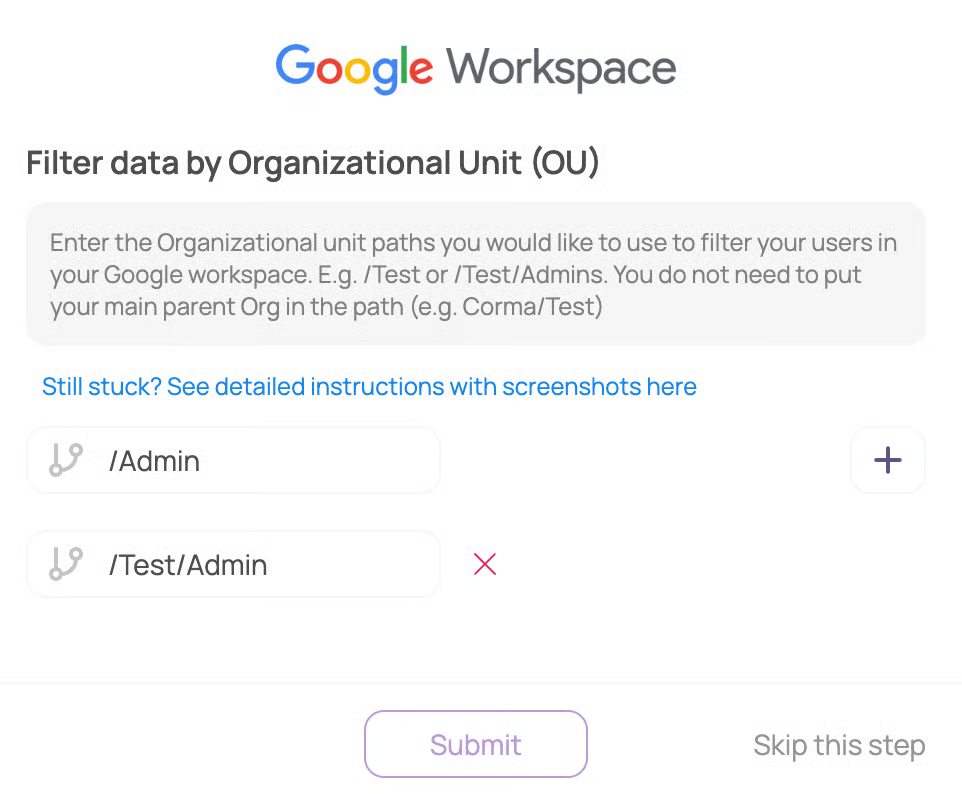Click the branch icon beside /Admin
The height and width of the screenshot is (794, 962).
[65, 461]
